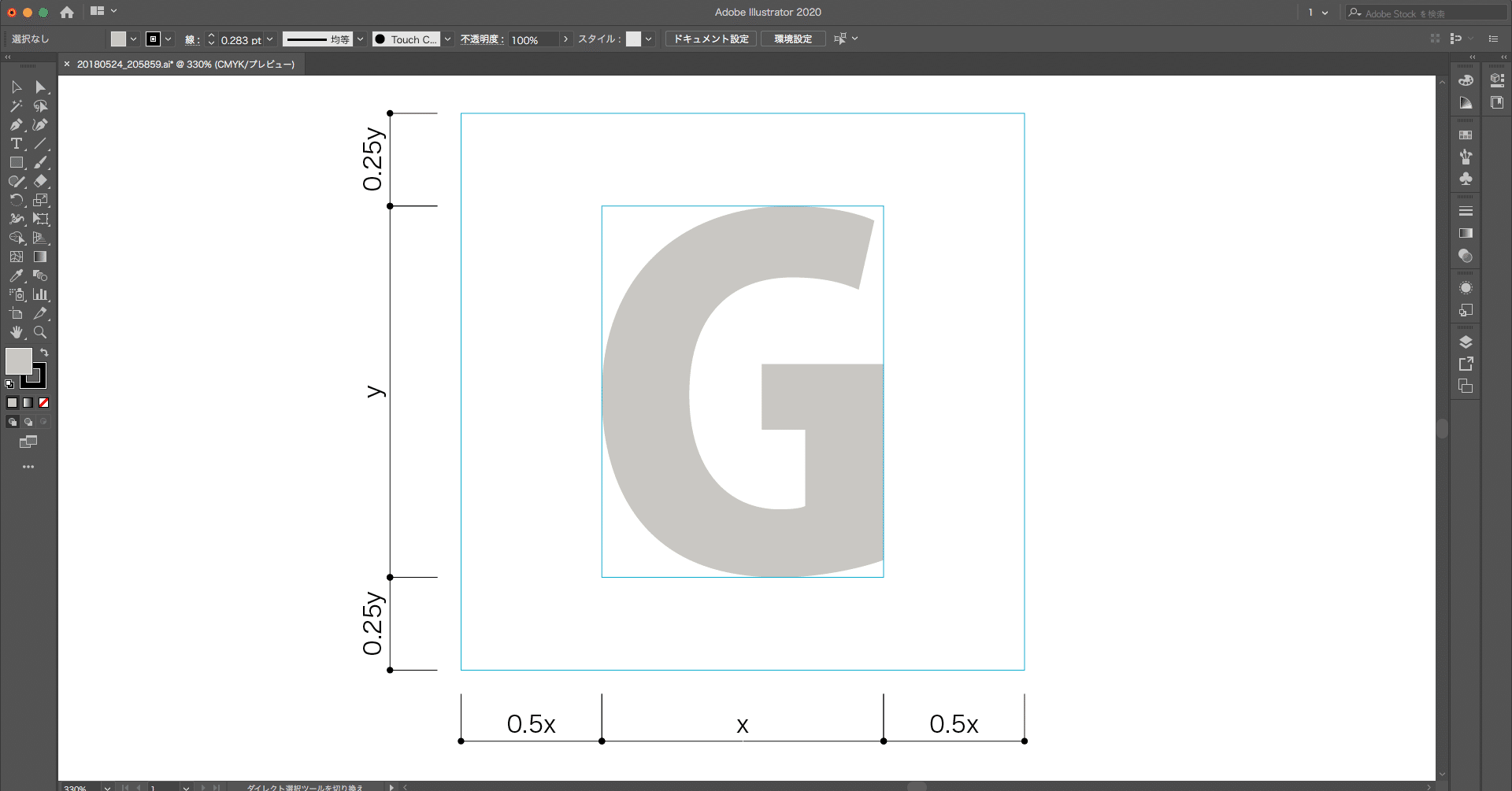
Task: Open ドキュメント設定 (Document Setup)
Action: (710, 39)
